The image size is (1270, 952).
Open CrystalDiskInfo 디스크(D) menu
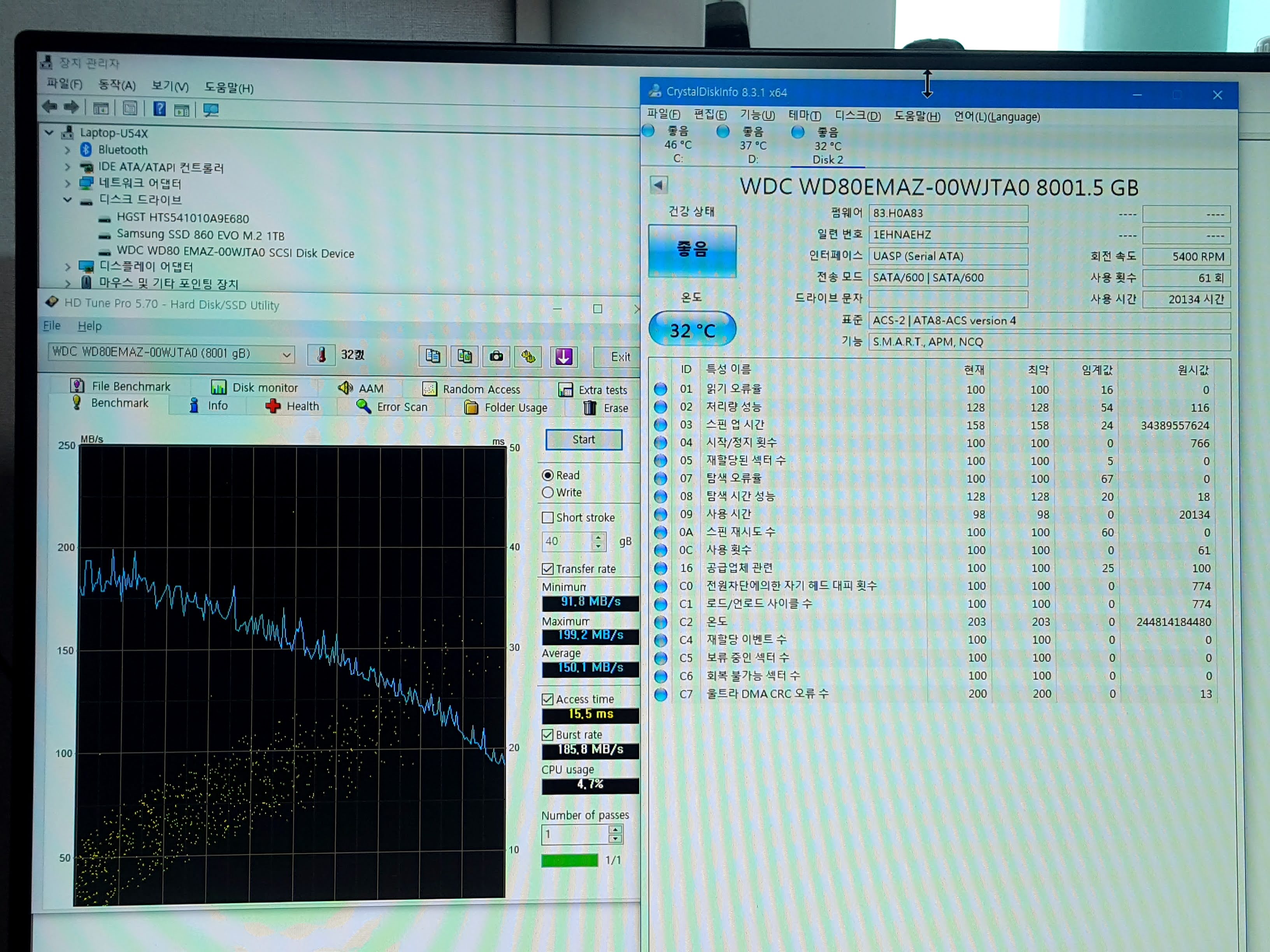857,117
